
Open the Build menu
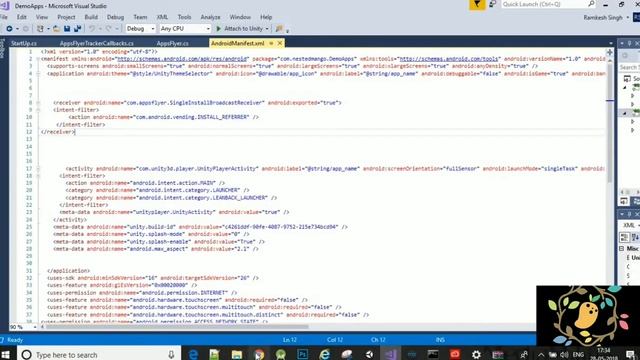pos(91,17)
